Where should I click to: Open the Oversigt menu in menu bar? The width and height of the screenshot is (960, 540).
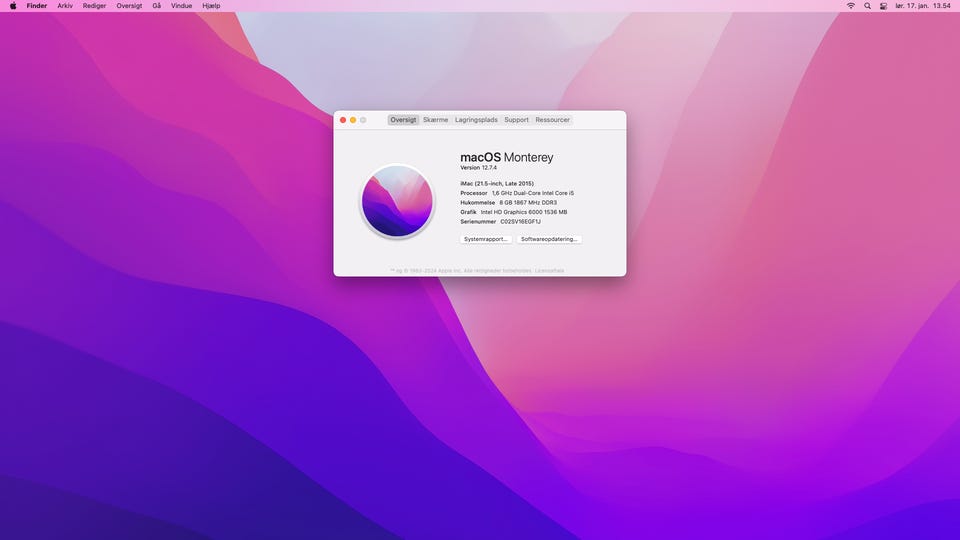coord(129,6)
